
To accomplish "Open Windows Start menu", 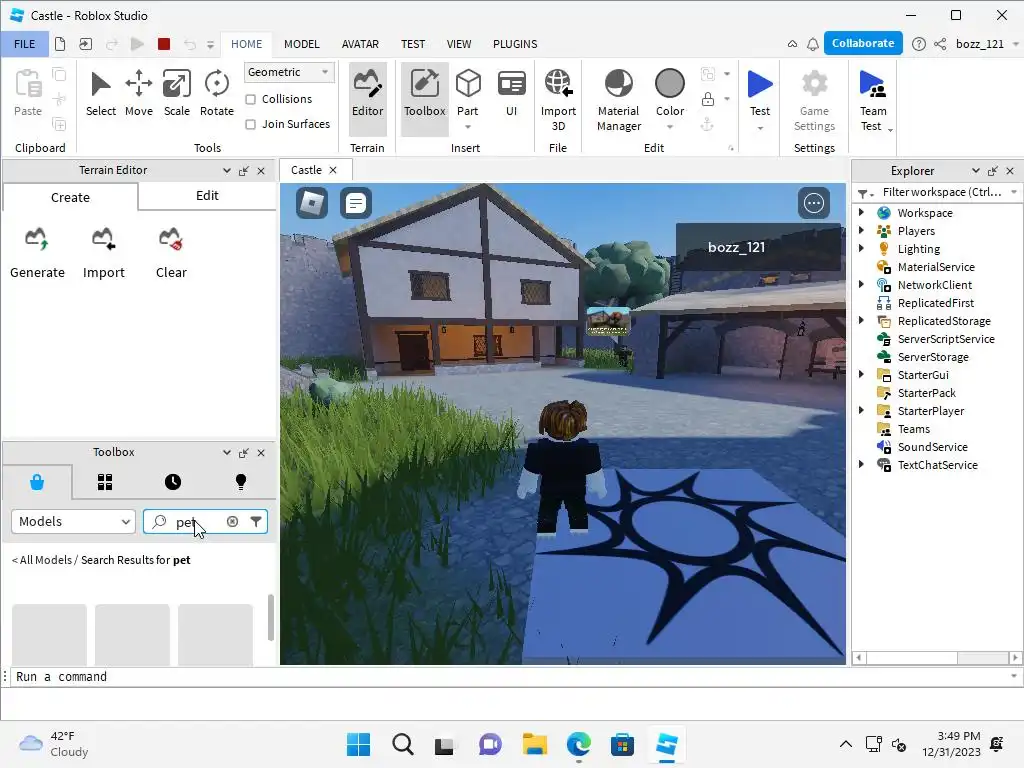I will coord(358,744).
